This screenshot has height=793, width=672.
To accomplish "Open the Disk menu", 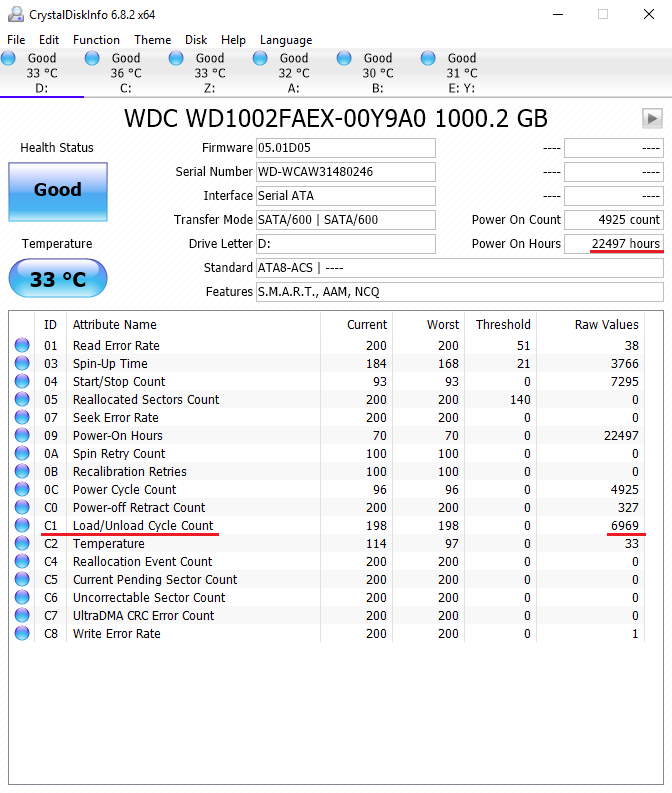I will [196, 40].
